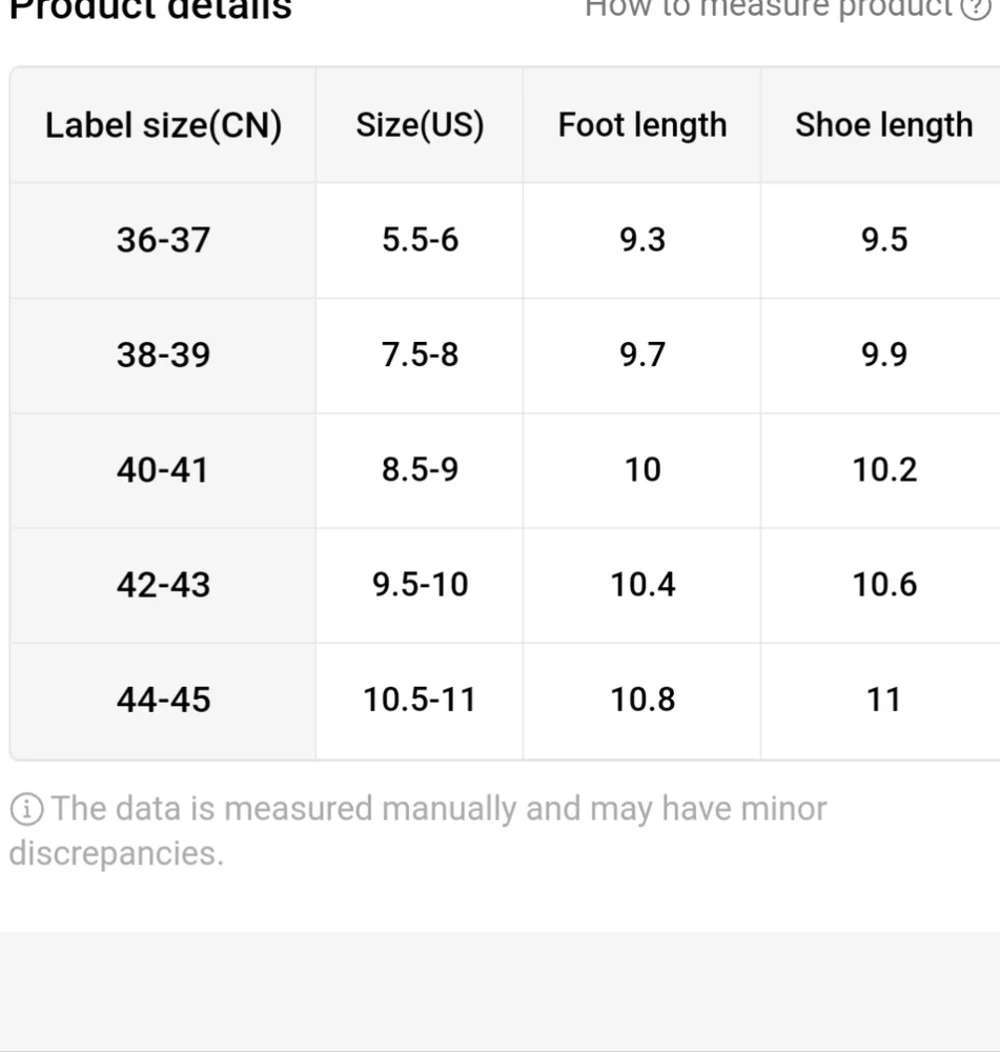Select the Size(US) column header

click(x=419, y=125)
